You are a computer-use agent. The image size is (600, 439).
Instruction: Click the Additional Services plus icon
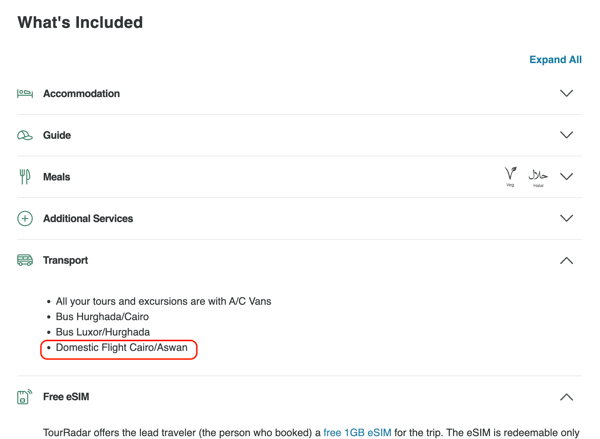[x=25, y=219]
